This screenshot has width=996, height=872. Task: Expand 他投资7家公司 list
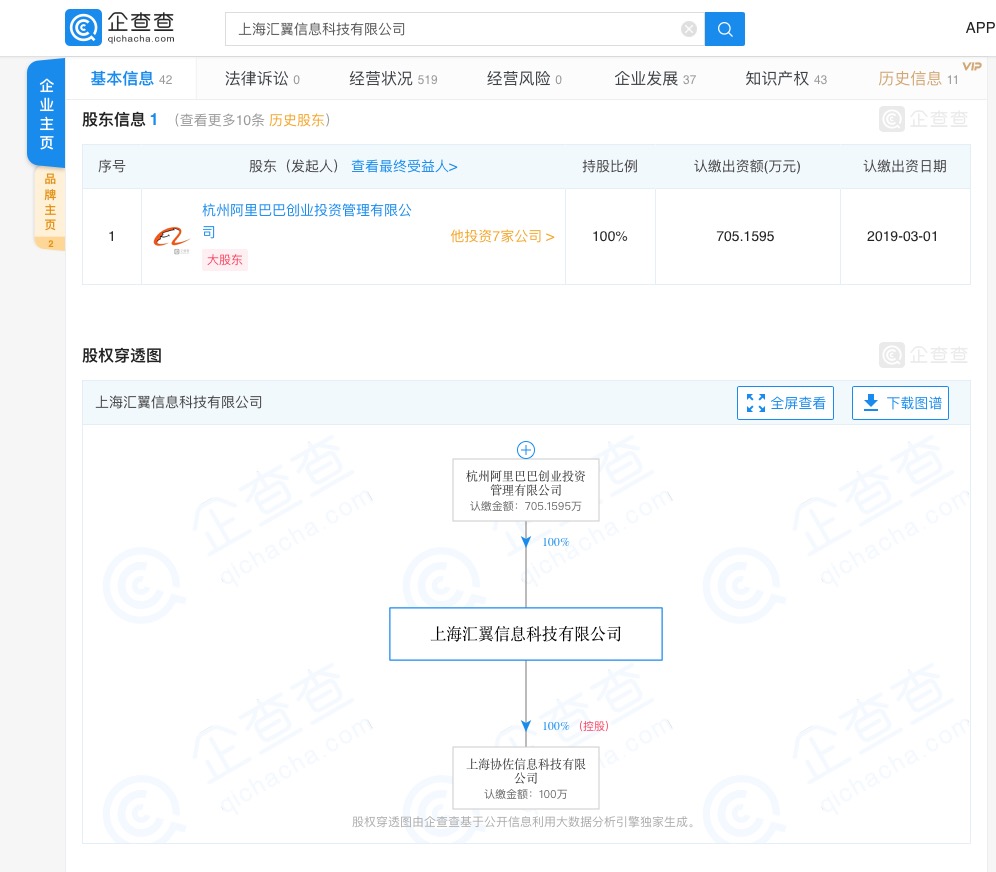(x=502, y=237)
